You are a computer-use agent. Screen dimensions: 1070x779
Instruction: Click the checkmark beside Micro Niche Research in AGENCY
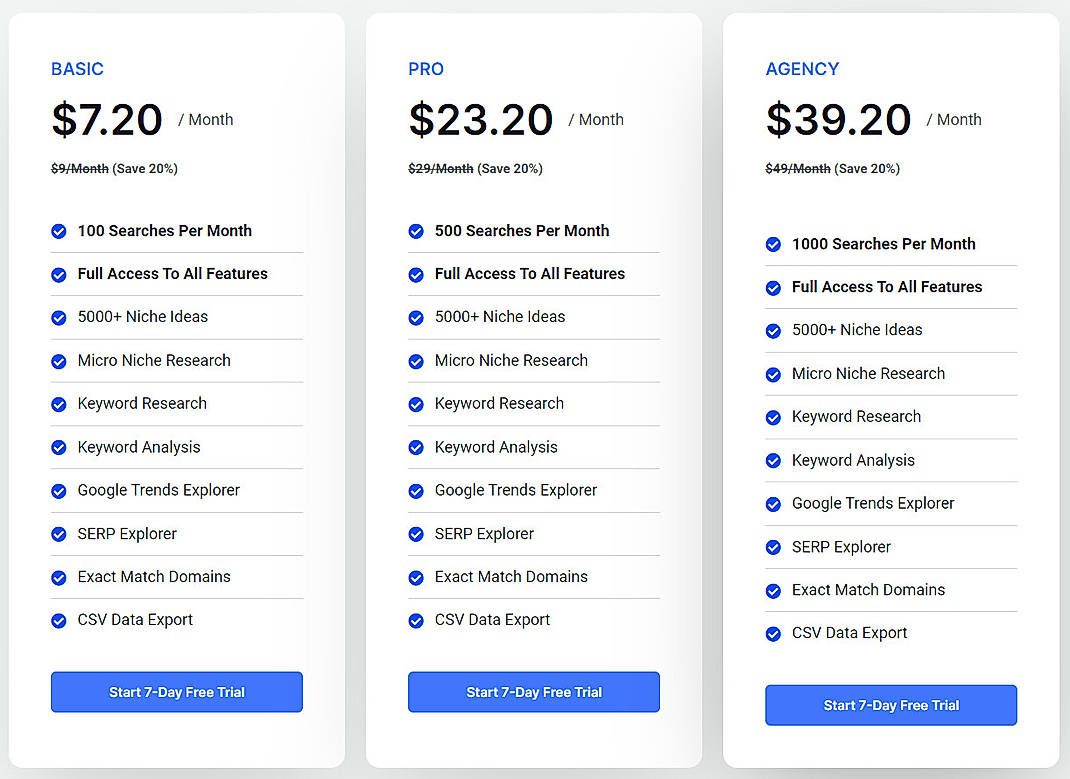773,374
